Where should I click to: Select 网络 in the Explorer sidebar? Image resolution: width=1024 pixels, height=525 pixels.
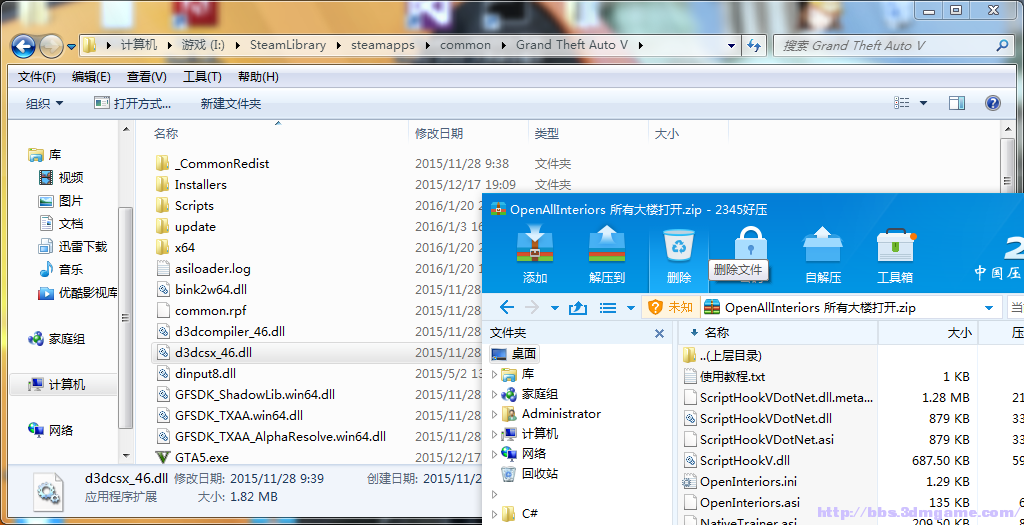(51, 430)
